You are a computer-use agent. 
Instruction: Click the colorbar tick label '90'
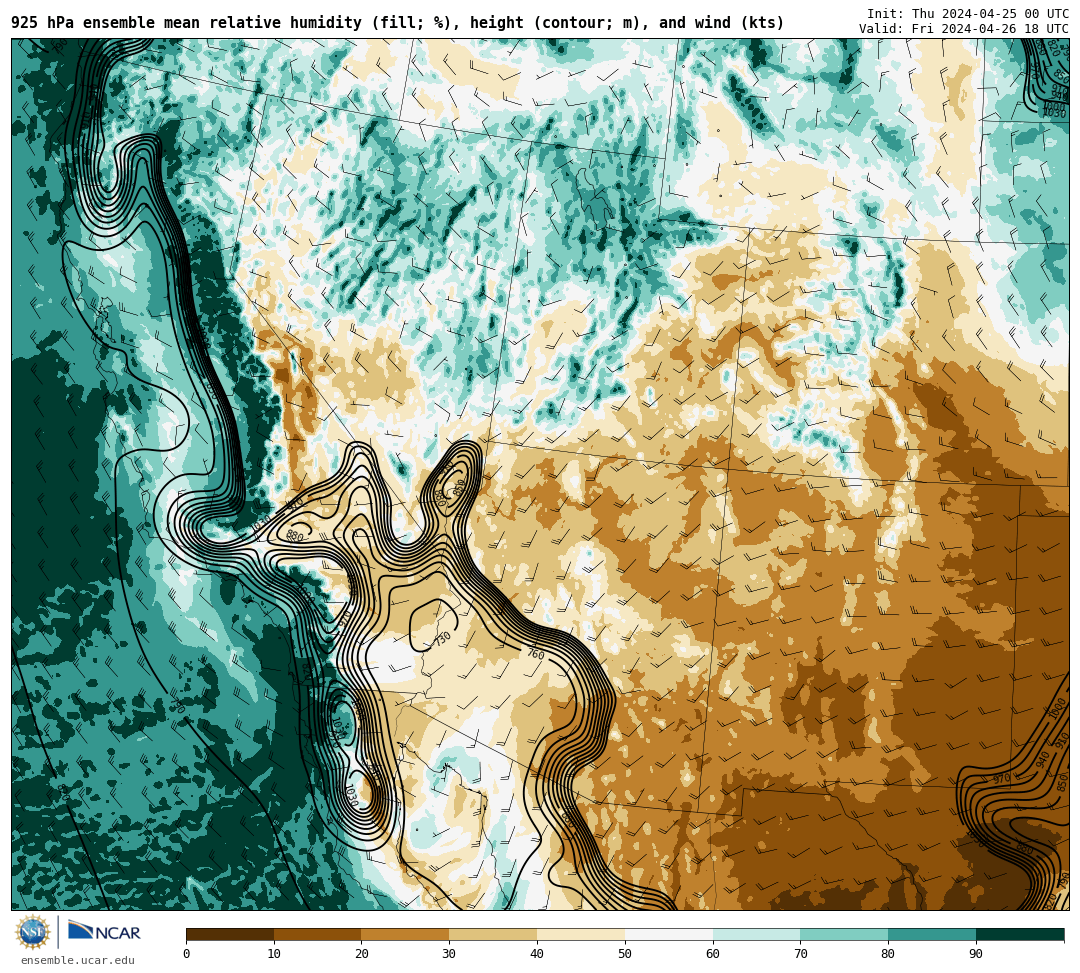pyautogui.click(x=976, y=954)
